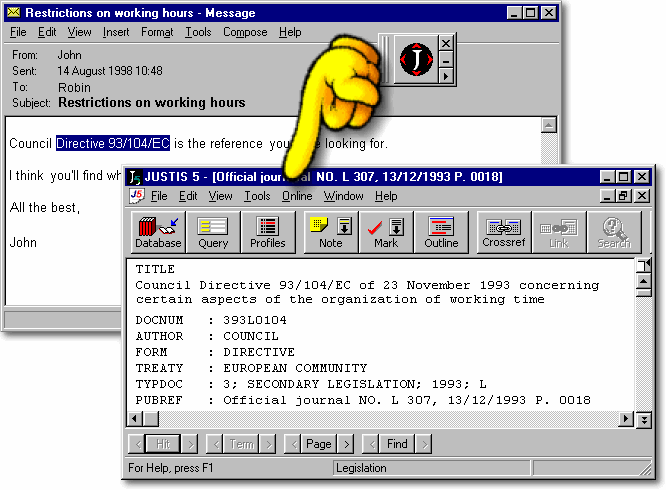The width and height of the screenshot is (666, 490).
Task: Open Compose menu in the Message window
Action: click(245, 32)
